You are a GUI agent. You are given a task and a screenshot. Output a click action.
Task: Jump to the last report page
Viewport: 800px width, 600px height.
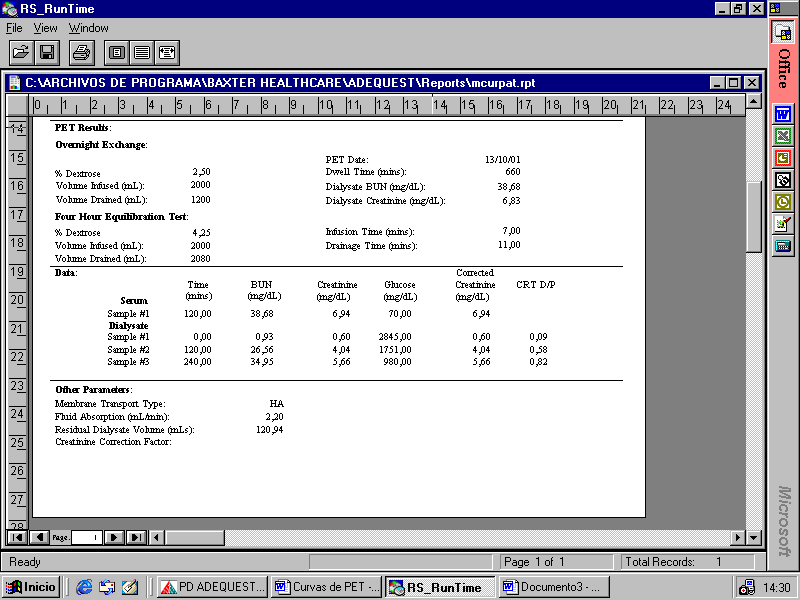(136, 537)
